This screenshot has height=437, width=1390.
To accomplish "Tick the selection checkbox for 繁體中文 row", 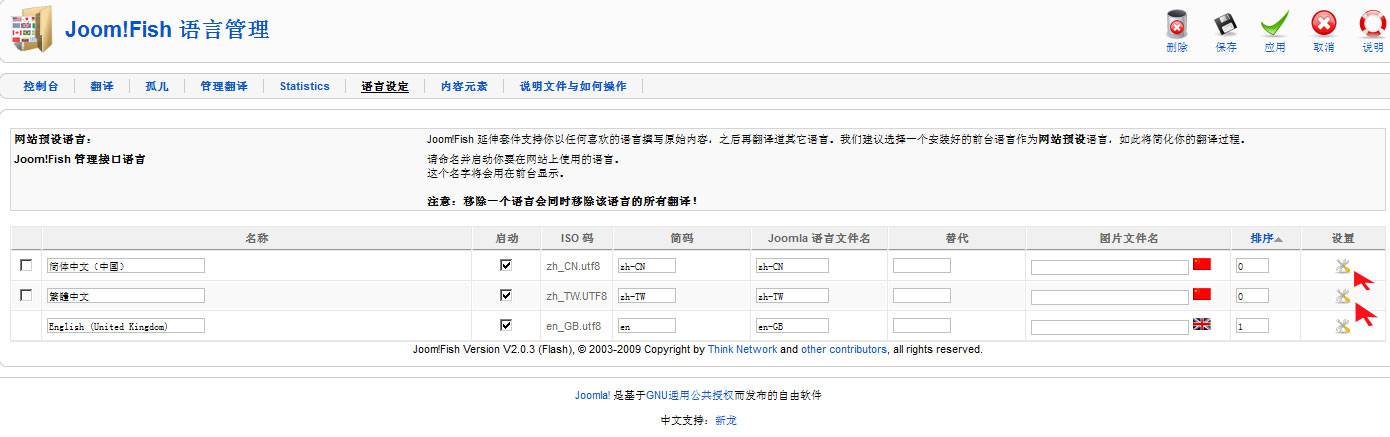I will point(26,295).
